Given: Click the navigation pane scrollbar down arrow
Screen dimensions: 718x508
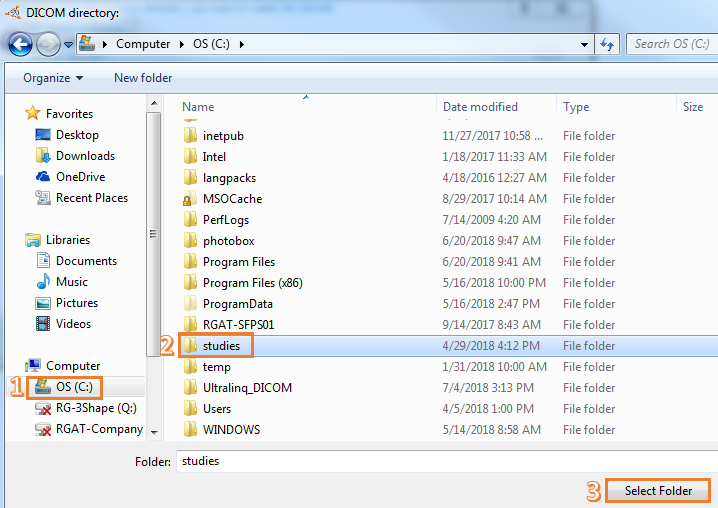Looking at the screenshot, I should 153,432.
